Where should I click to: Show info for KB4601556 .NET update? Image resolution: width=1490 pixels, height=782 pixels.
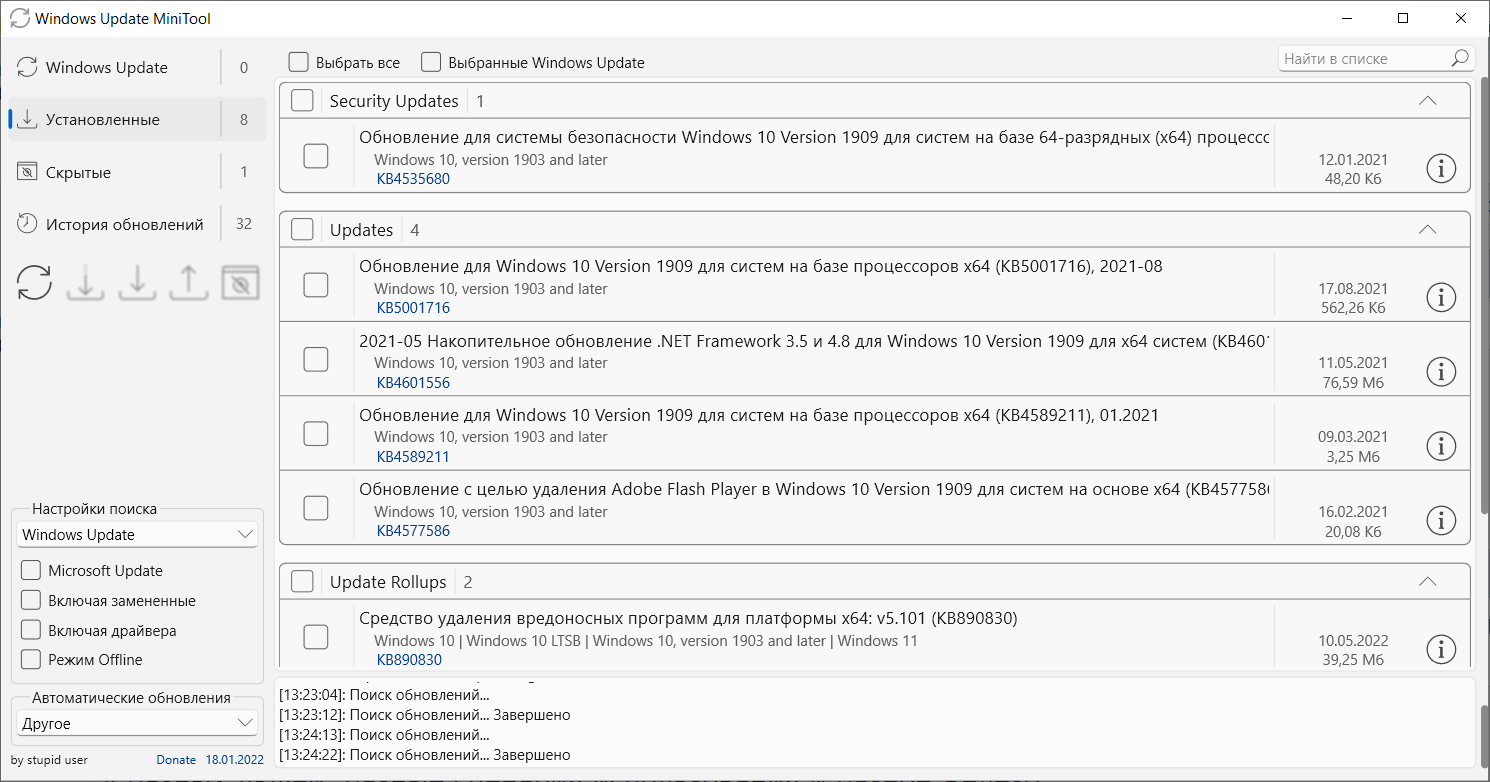point(1440,371)
